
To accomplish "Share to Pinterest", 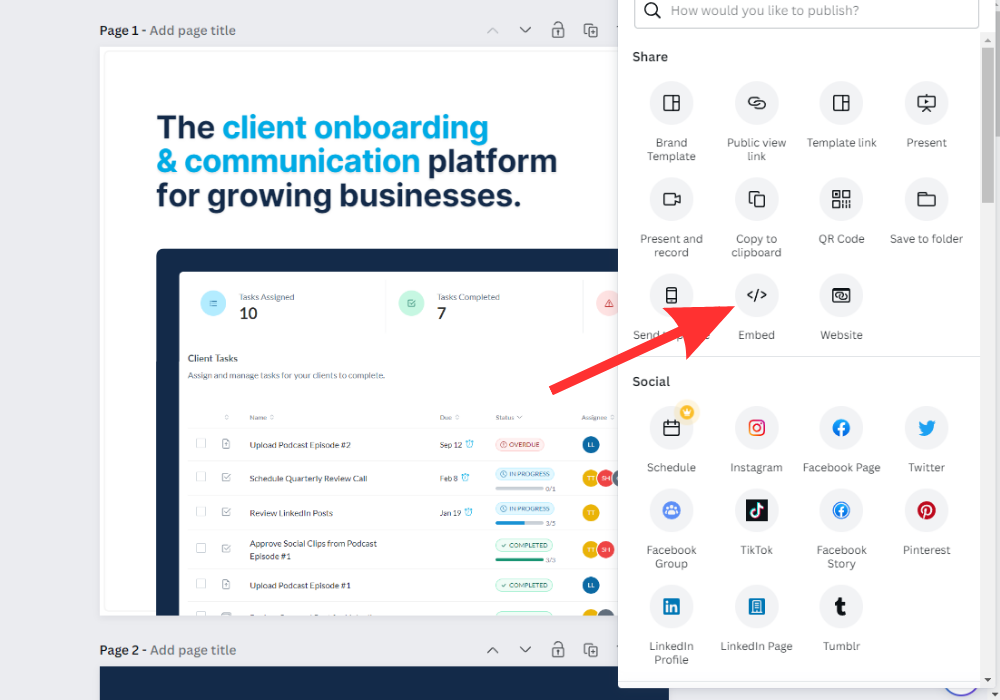I will (926, 511).
